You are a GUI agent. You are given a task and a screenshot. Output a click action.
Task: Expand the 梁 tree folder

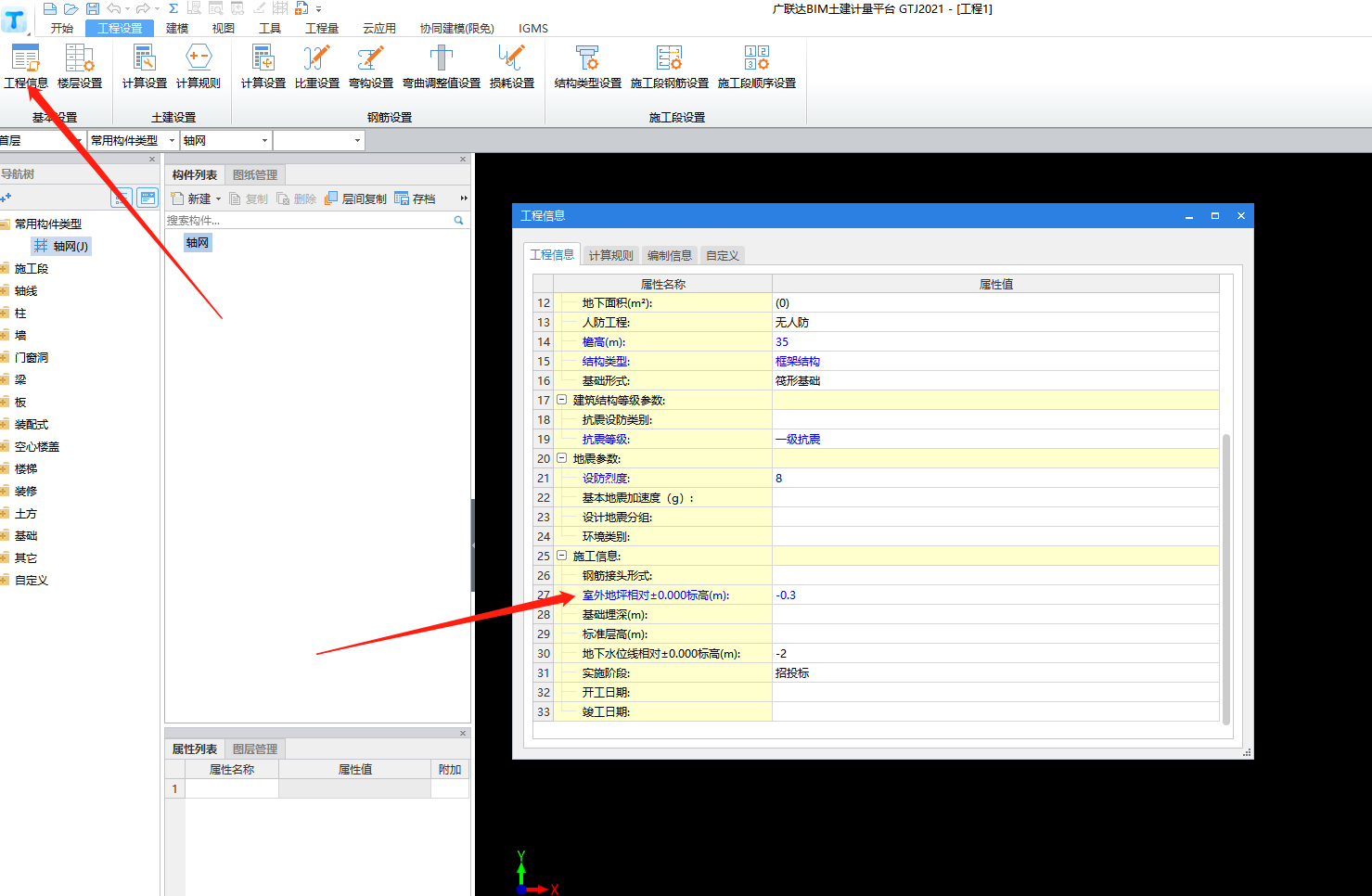5,380
